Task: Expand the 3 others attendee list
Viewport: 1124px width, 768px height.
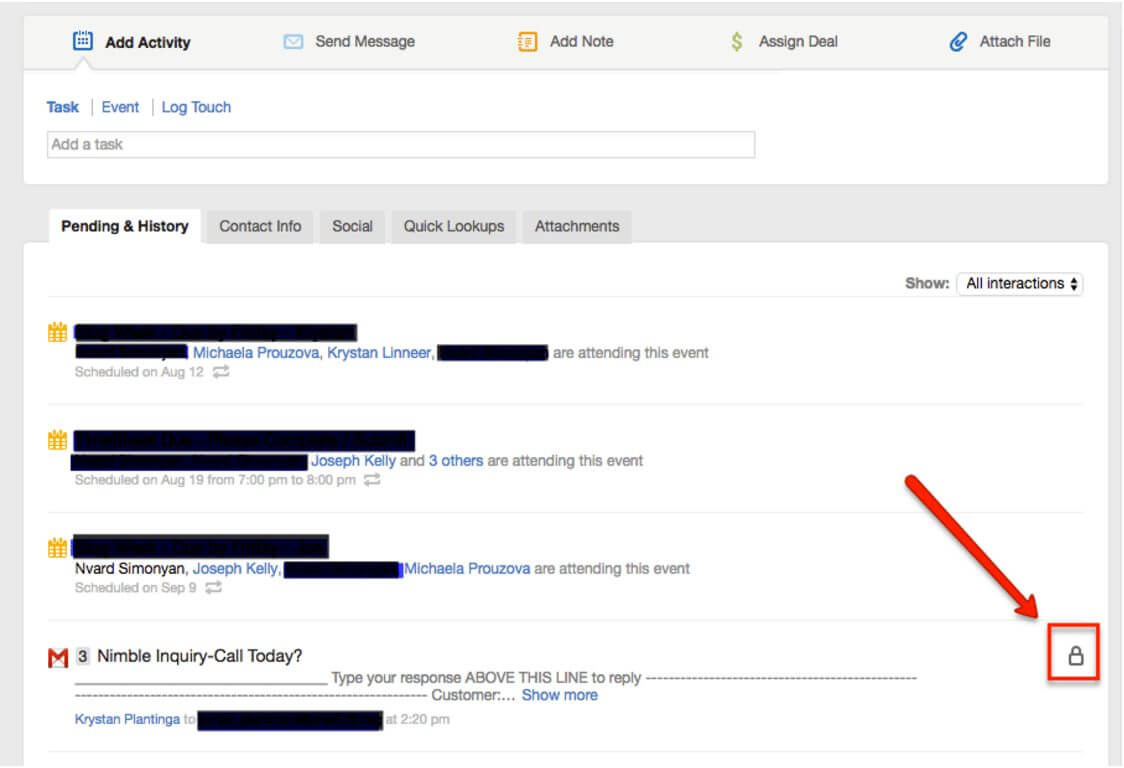Action: click(455, 461)
